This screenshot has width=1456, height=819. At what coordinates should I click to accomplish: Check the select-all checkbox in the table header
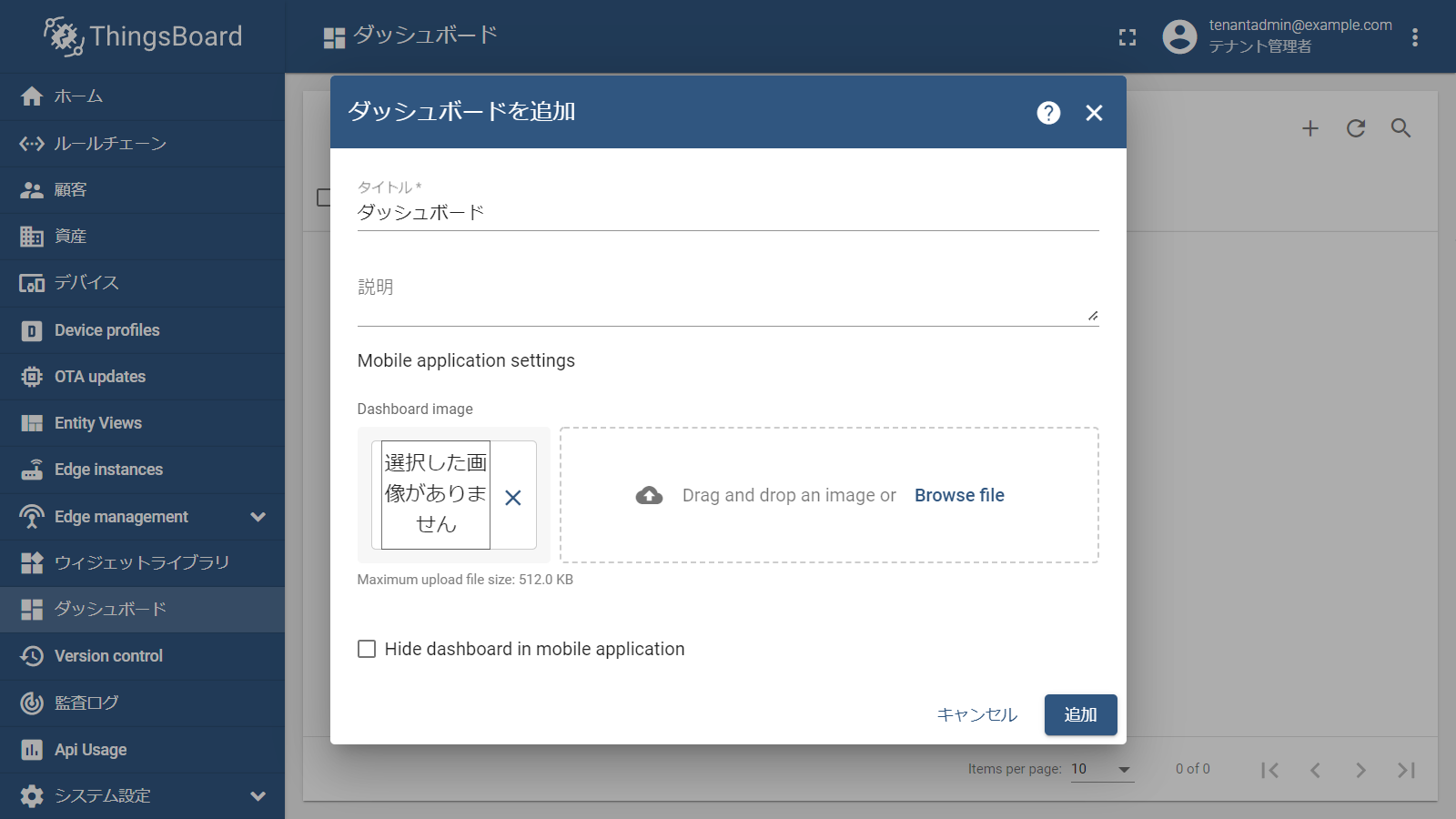pyautogui.click(x=323, y=198)
